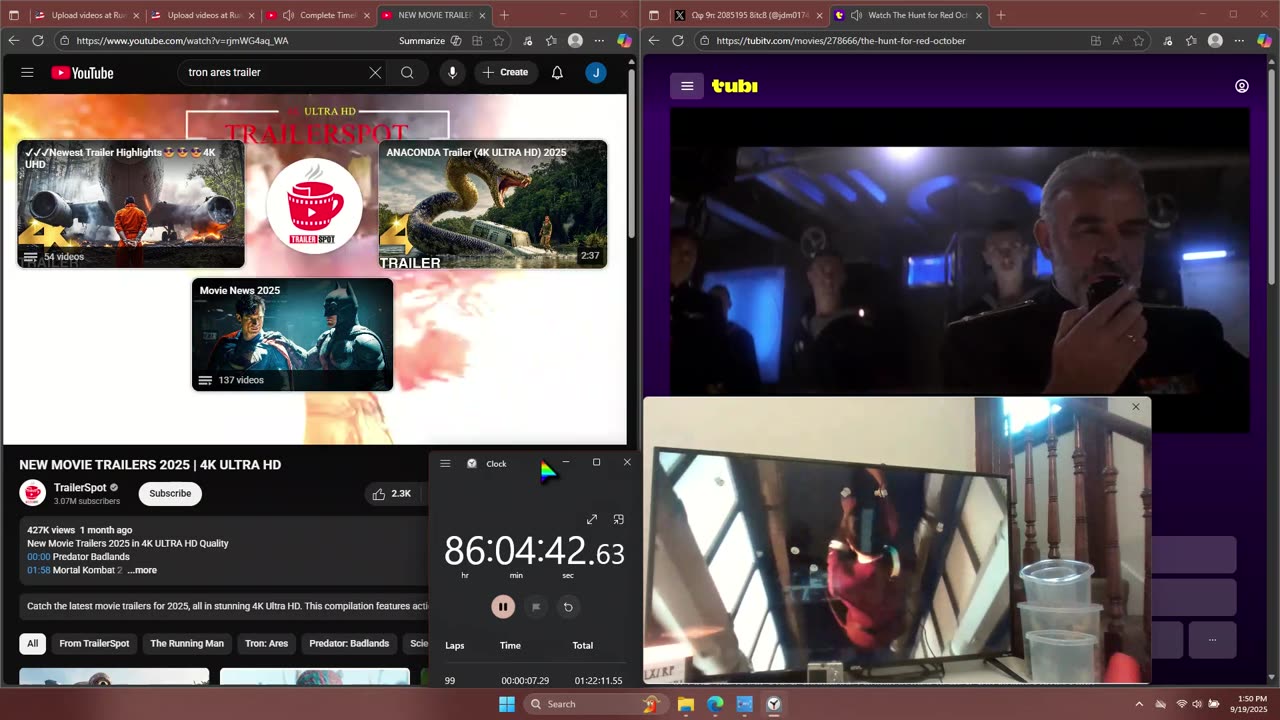
Task: Start YouTube voice search with microphone
Action: [453, 72]
